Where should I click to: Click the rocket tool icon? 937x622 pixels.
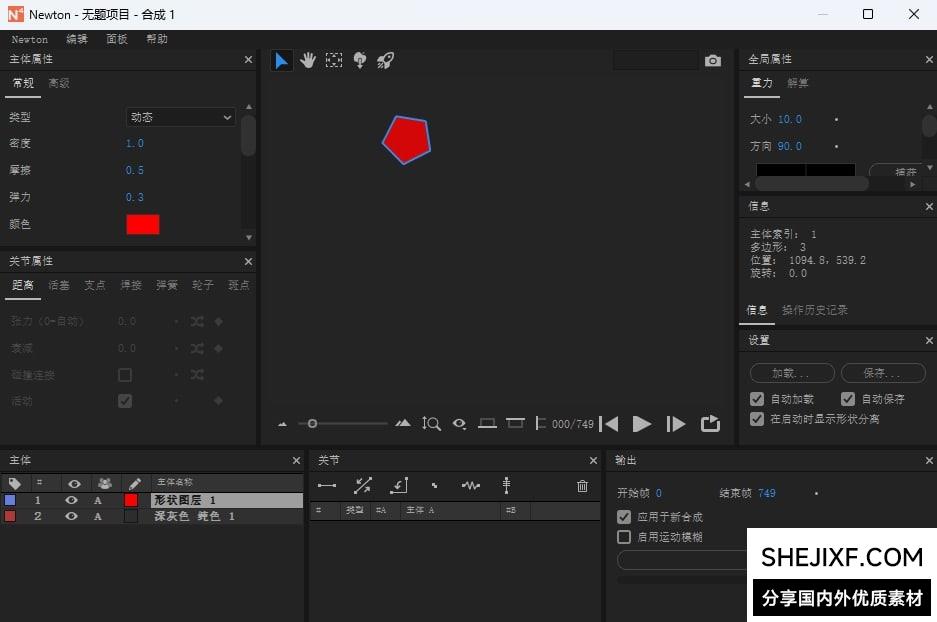click(385, 61)
